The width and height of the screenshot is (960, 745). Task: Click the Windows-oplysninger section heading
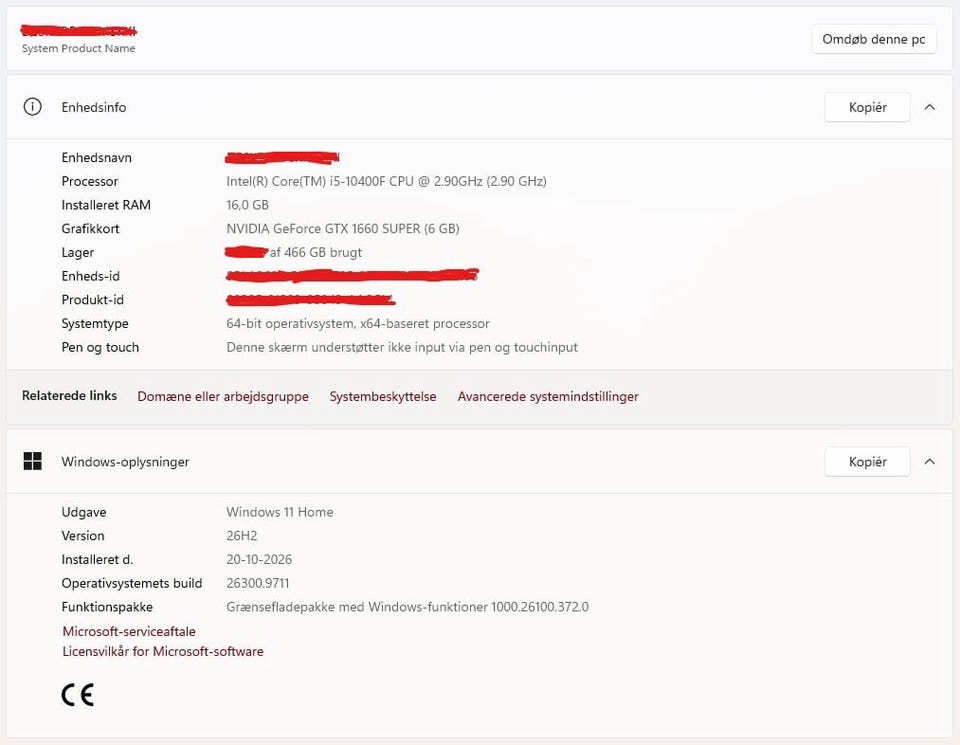pos(125,462)
